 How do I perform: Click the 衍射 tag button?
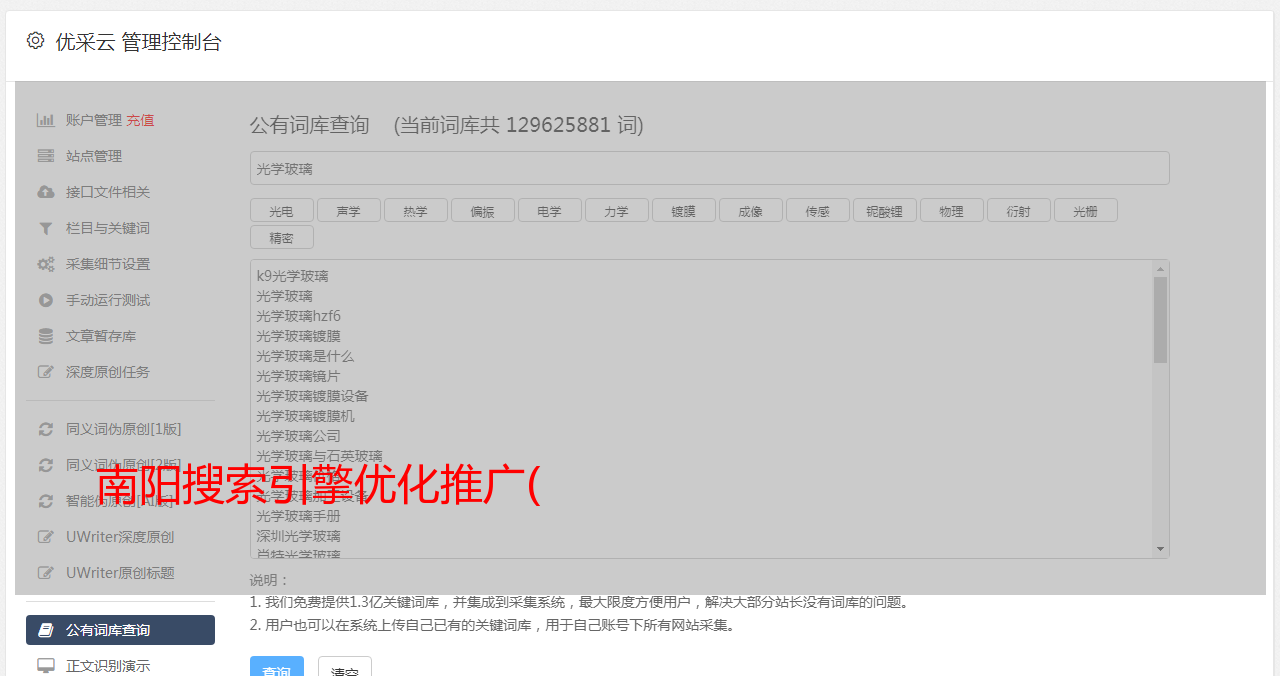click(1018, 210)
